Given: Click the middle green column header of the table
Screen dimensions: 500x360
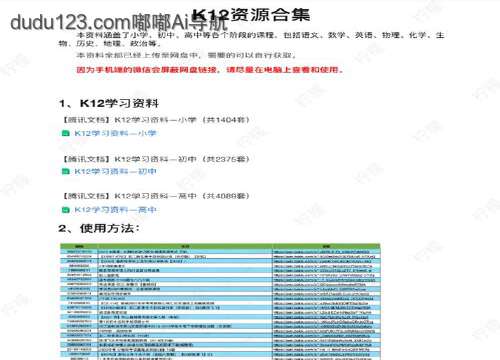Looking at the screenshot, I should tap(185, 246).
